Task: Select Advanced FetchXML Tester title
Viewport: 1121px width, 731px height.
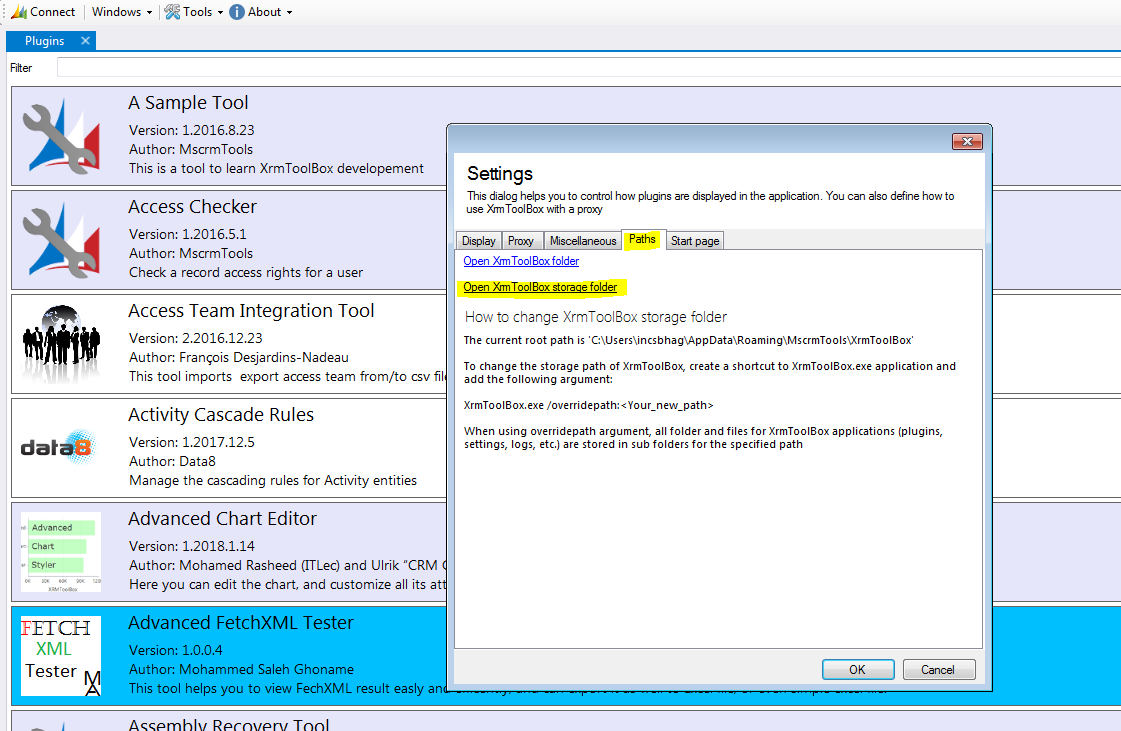Action: (241, 623)
